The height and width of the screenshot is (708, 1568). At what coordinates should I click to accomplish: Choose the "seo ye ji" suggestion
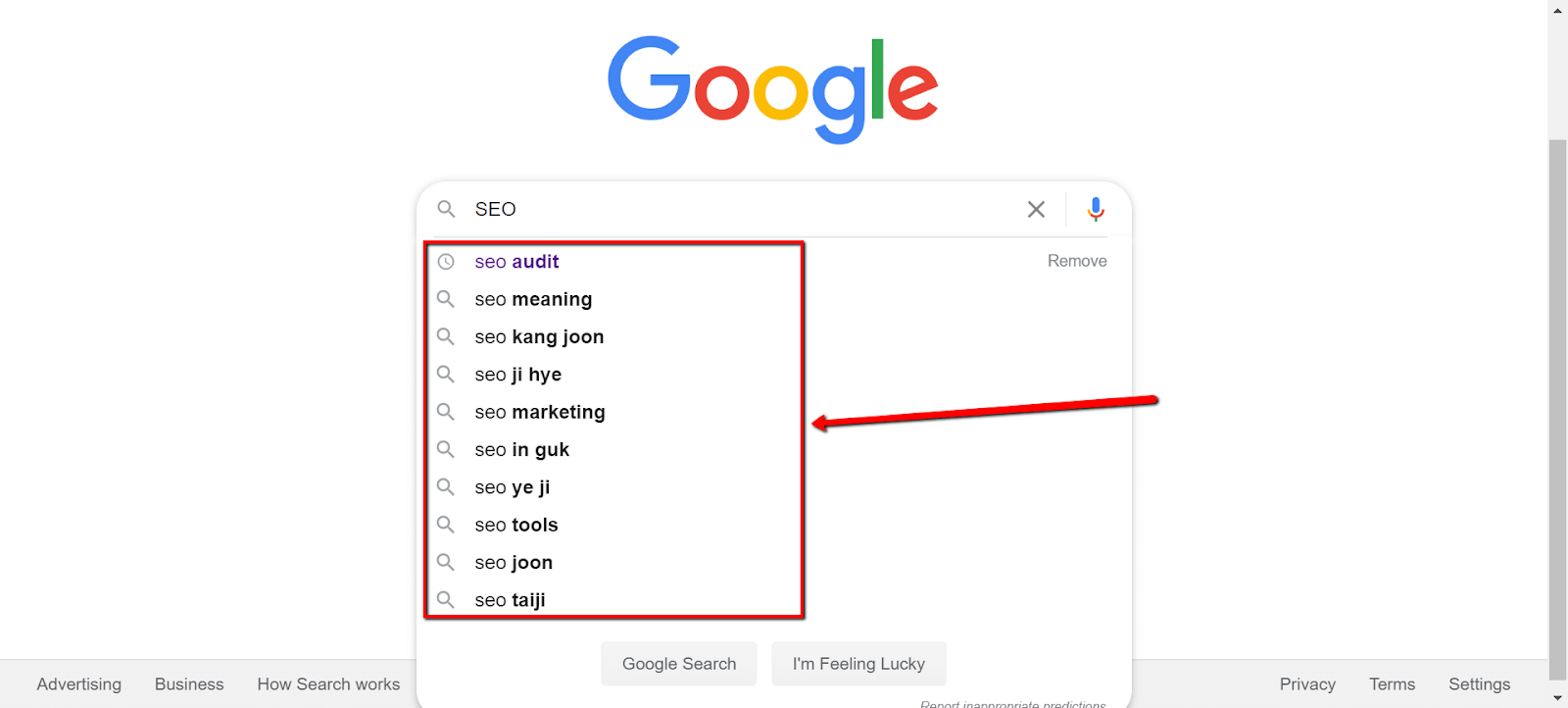[512, 487]
